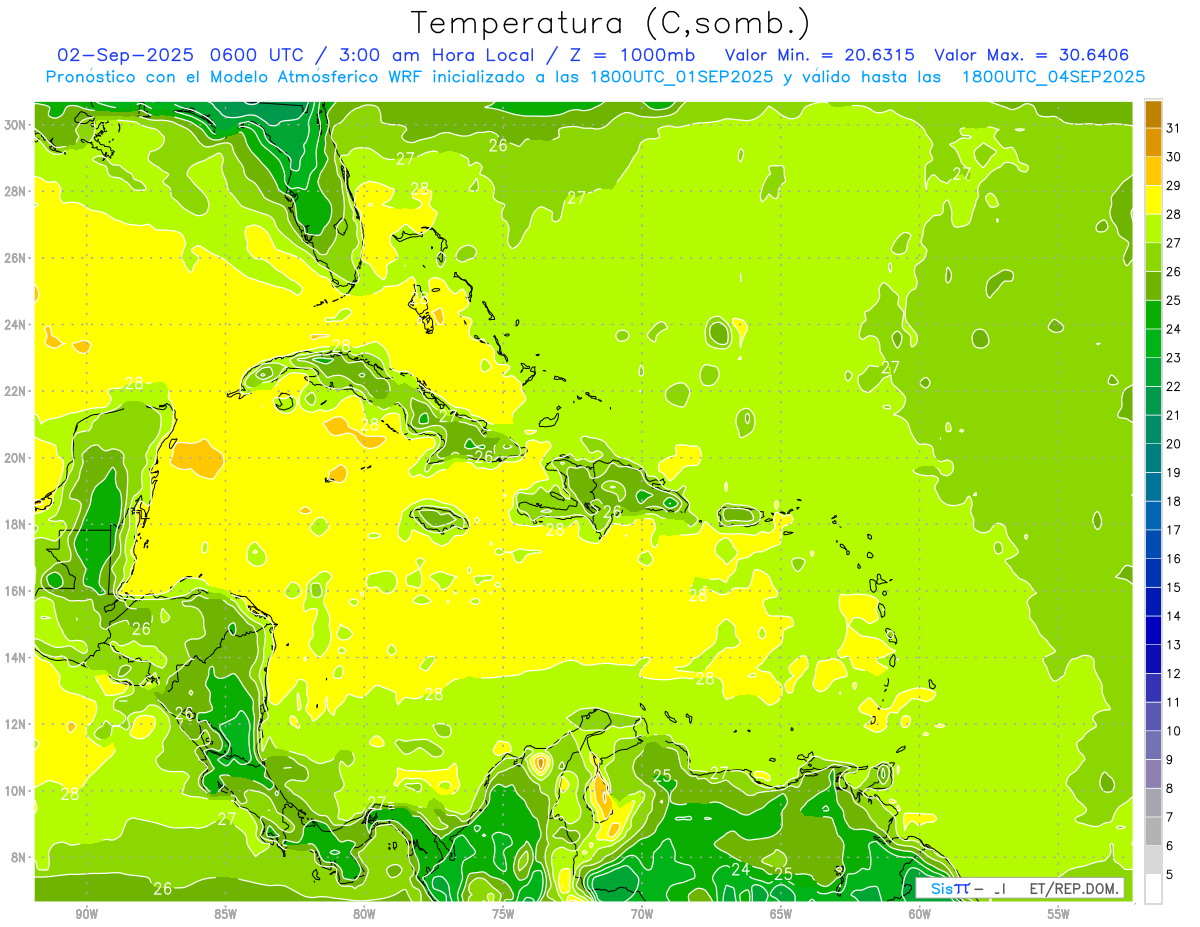Click the 26N latitude axis label
This screenshot has height=927, width=1200.
pos(17,258)
